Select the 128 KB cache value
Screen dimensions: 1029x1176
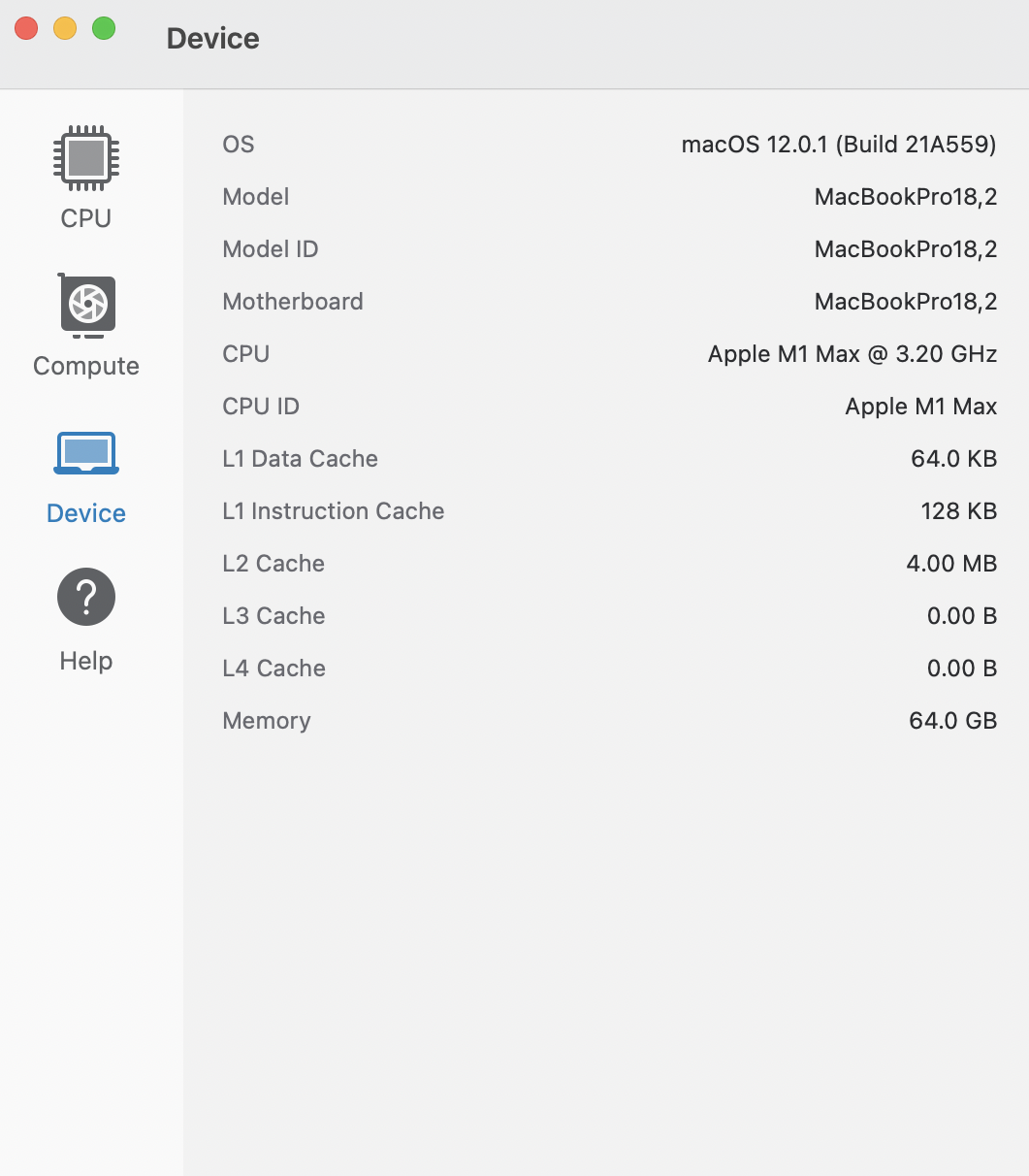point(959,511)
